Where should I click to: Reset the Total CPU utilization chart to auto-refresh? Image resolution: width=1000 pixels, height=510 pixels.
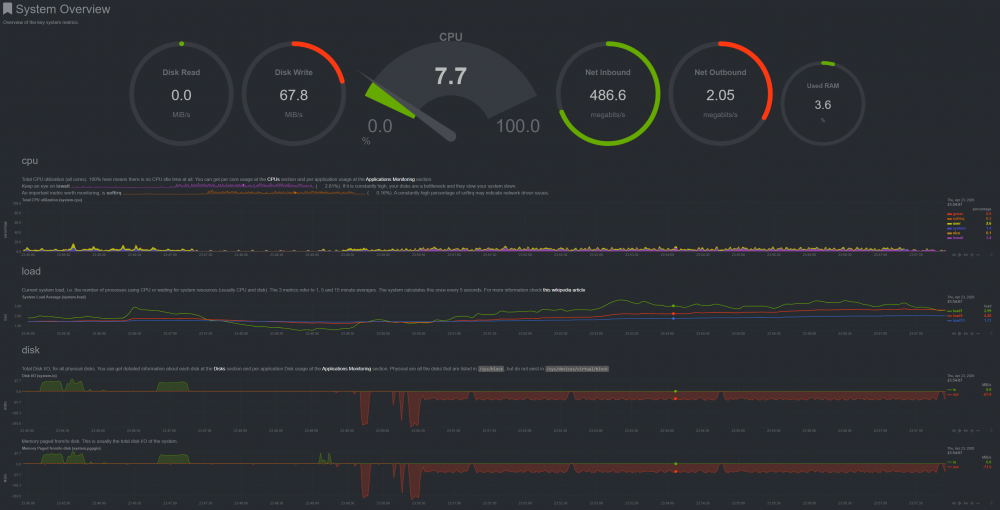960,255
